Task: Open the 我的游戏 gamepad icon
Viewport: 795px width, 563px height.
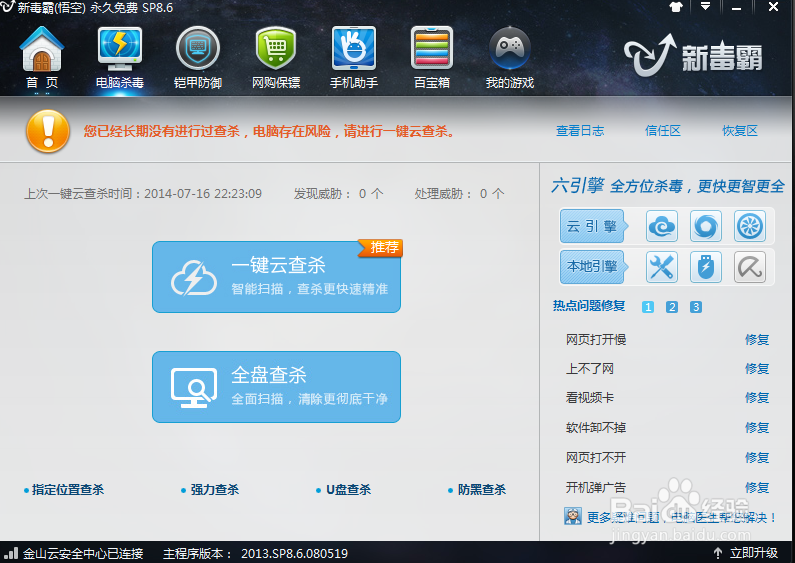Action: pos(510,48)
